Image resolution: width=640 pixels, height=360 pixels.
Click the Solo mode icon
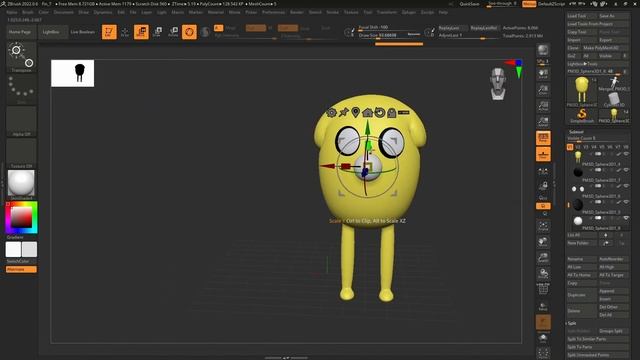pos(543,338)
